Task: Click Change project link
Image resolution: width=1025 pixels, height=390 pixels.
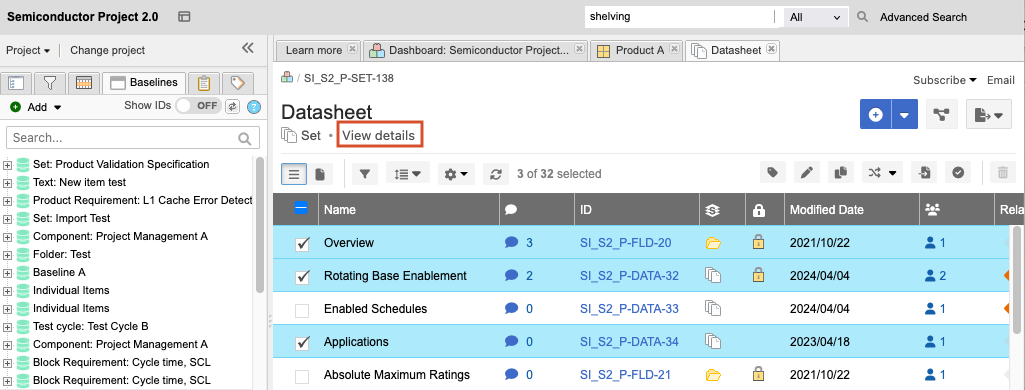Action: pos(107,50)
